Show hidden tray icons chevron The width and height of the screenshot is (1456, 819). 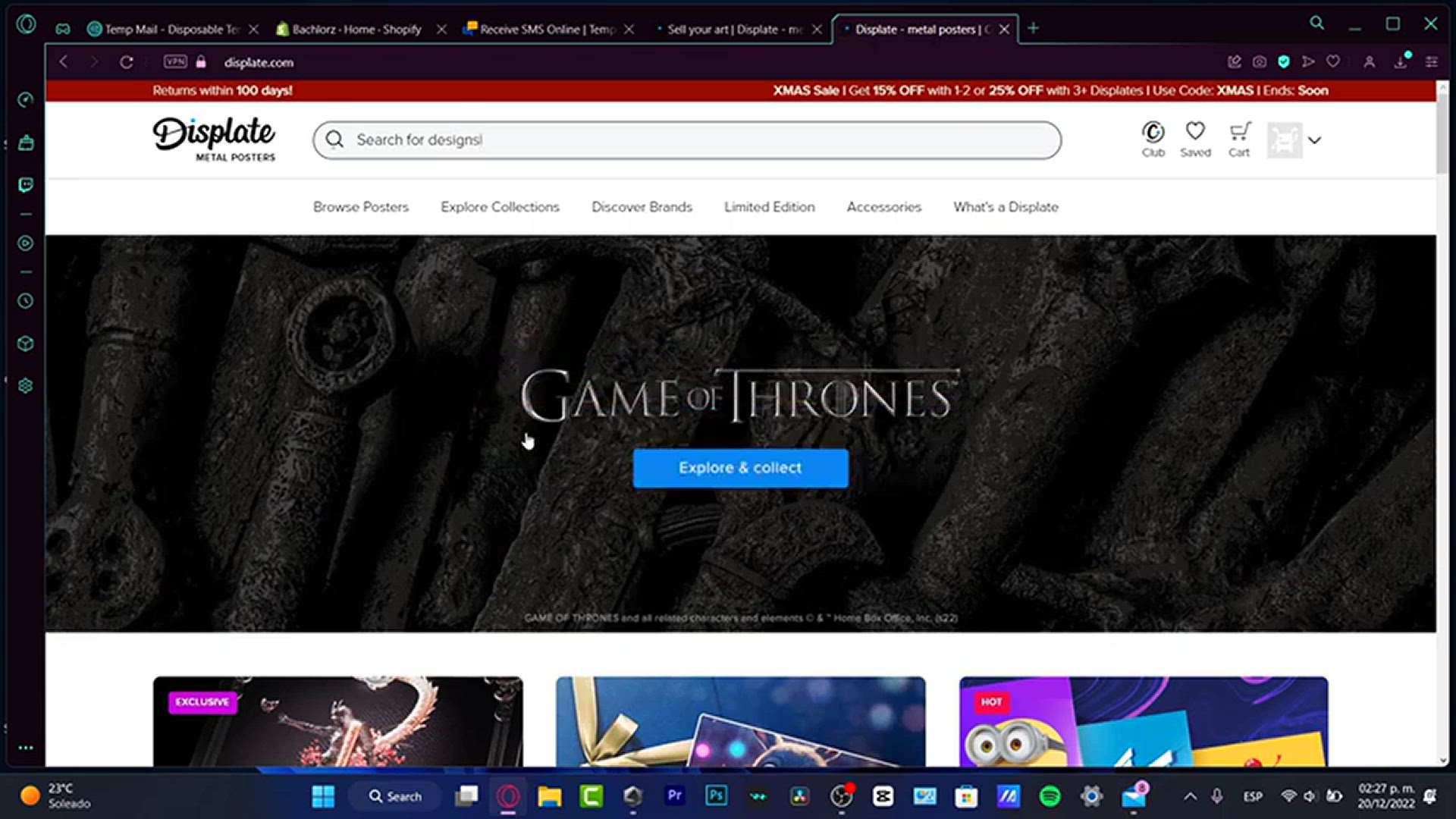(1191, 796)
